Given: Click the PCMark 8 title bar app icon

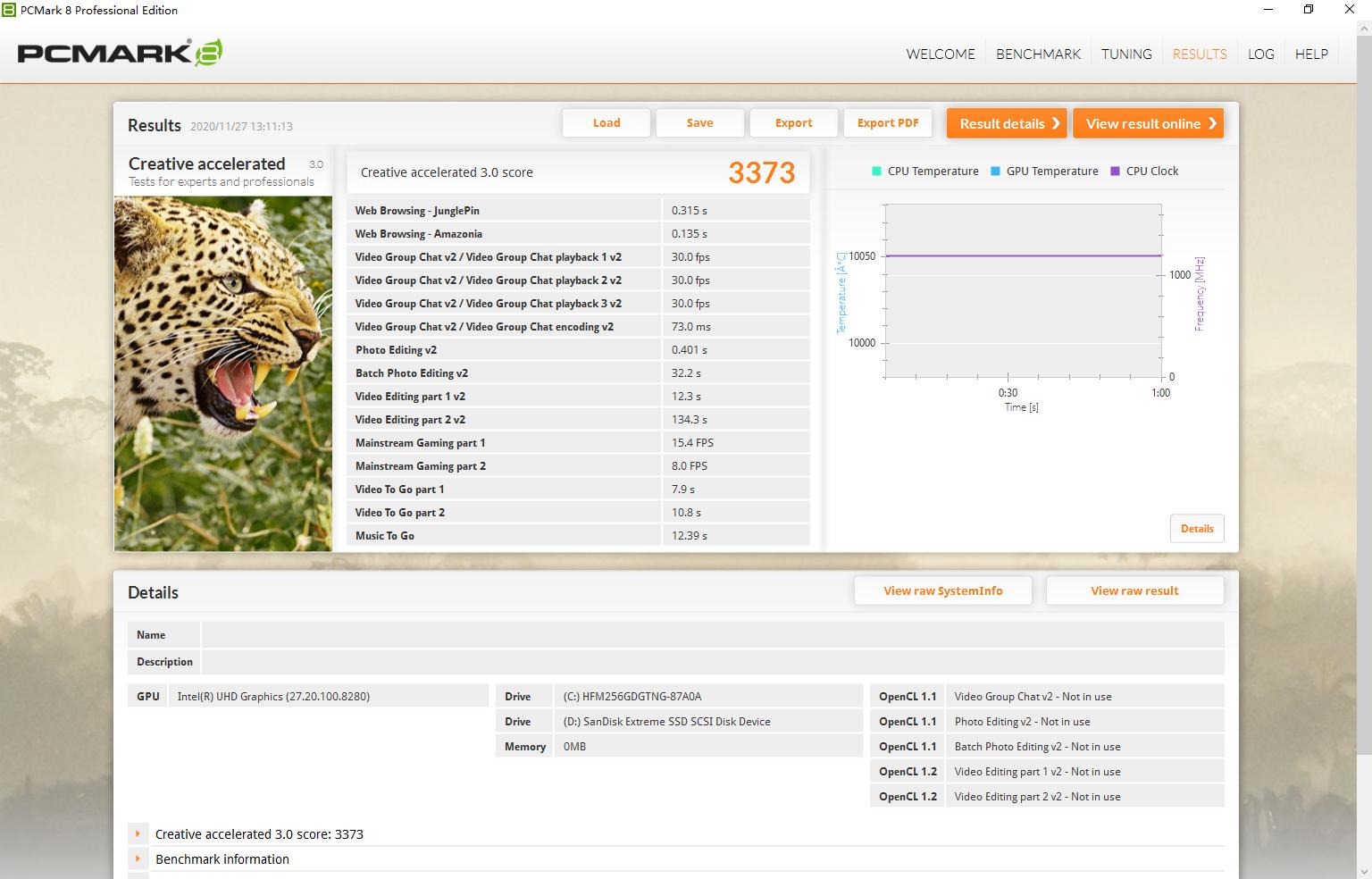Looking at the screenshot, I should coord(9,10).
